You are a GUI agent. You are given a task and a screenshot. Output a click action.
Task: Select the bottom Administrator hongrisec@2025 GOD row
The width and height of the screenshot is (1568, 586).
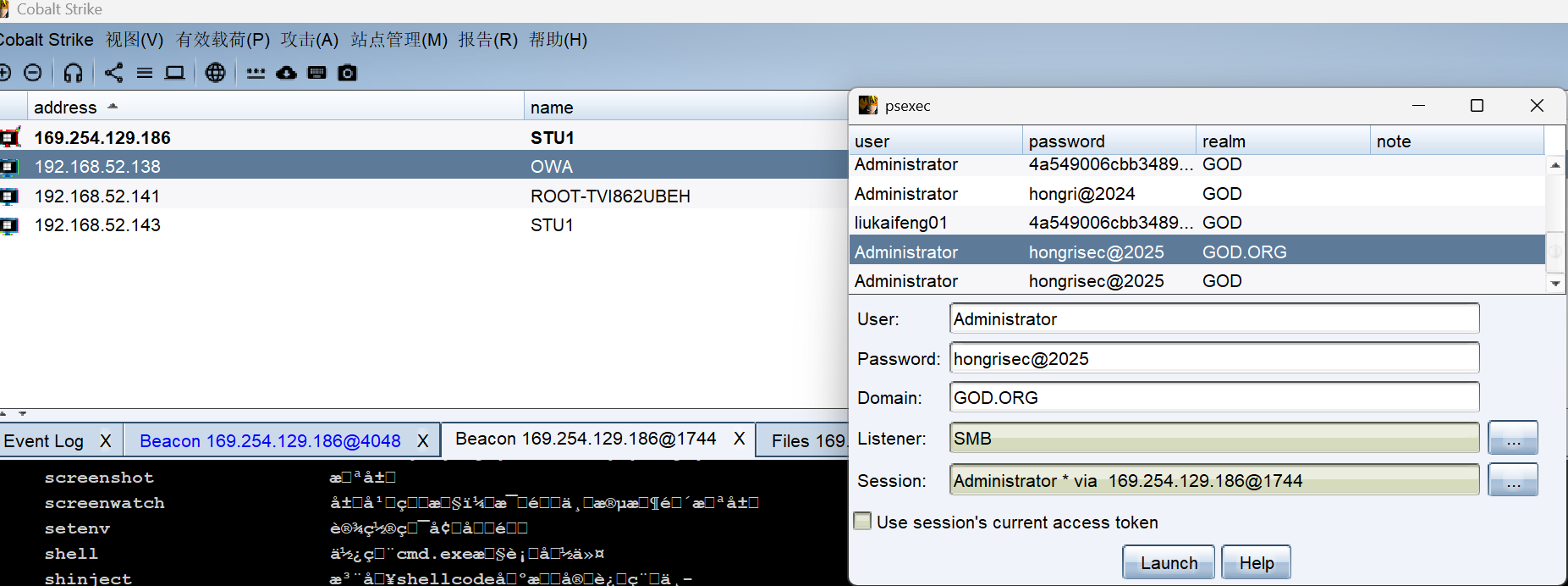click(x=1197, y=281)
